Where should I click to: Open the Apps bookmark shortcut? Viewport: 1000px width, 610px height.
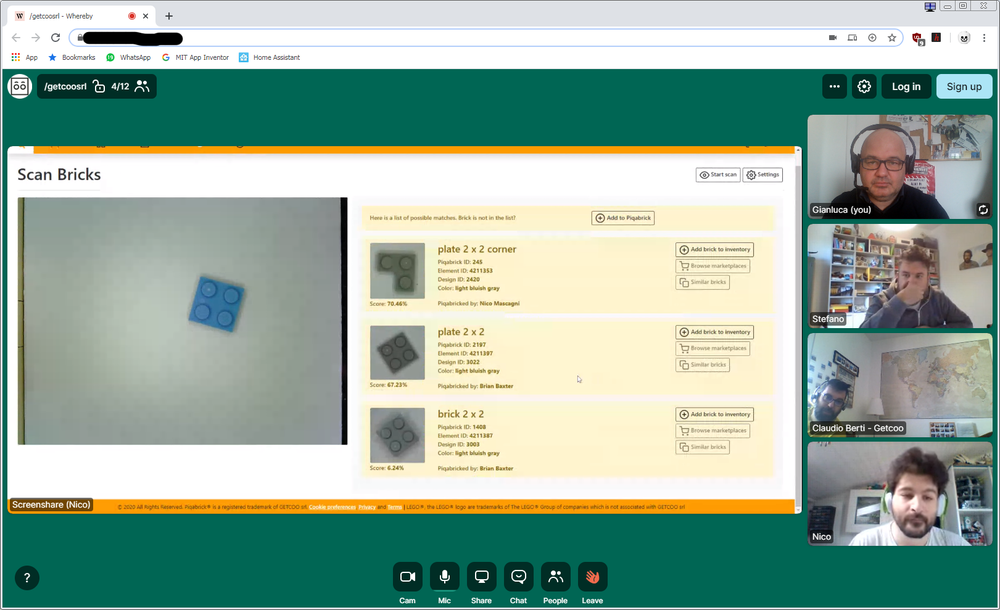point(24,57)
